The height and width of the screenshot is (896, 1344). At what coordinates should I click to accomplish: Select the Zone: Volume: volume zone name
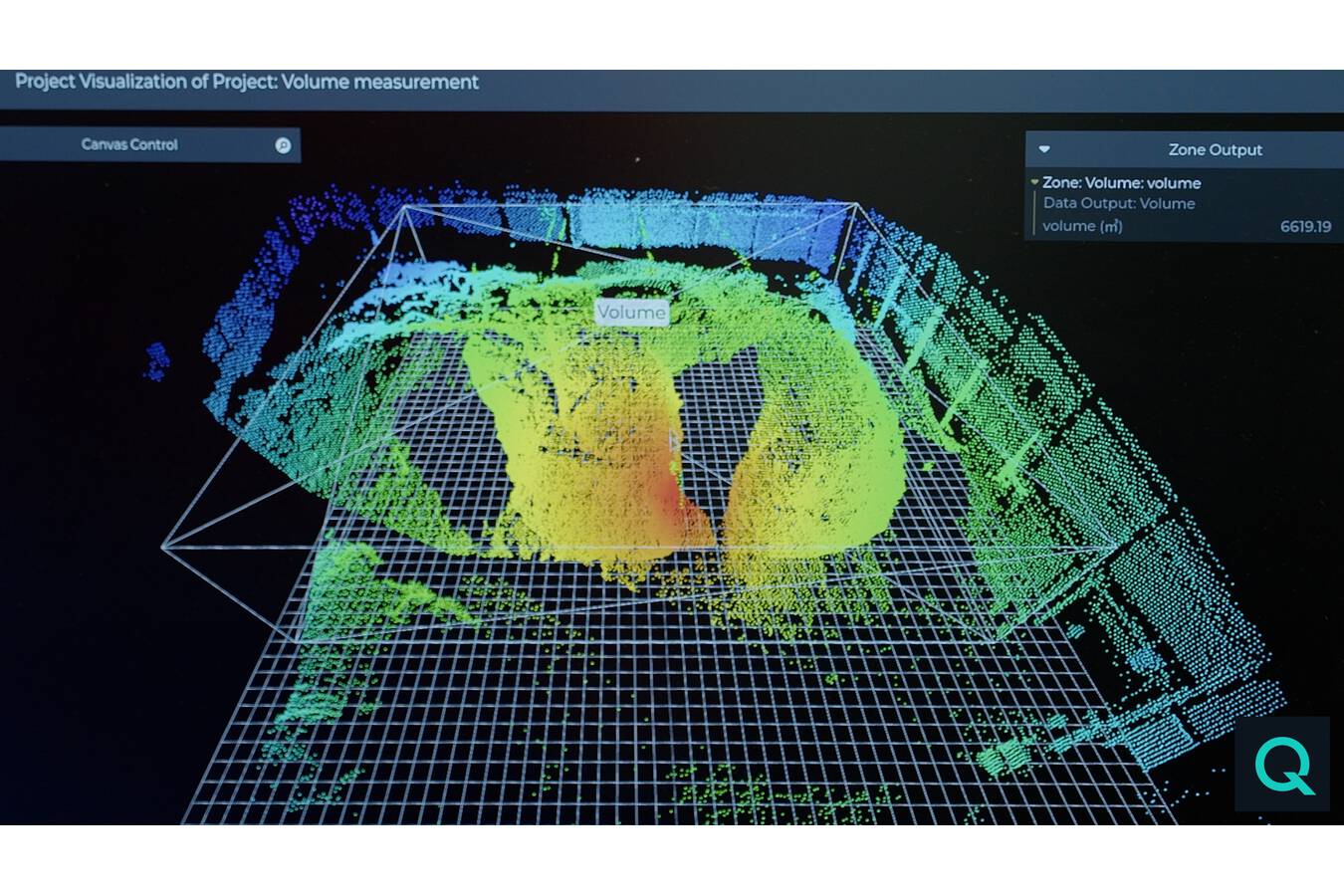coord(1121,182)
